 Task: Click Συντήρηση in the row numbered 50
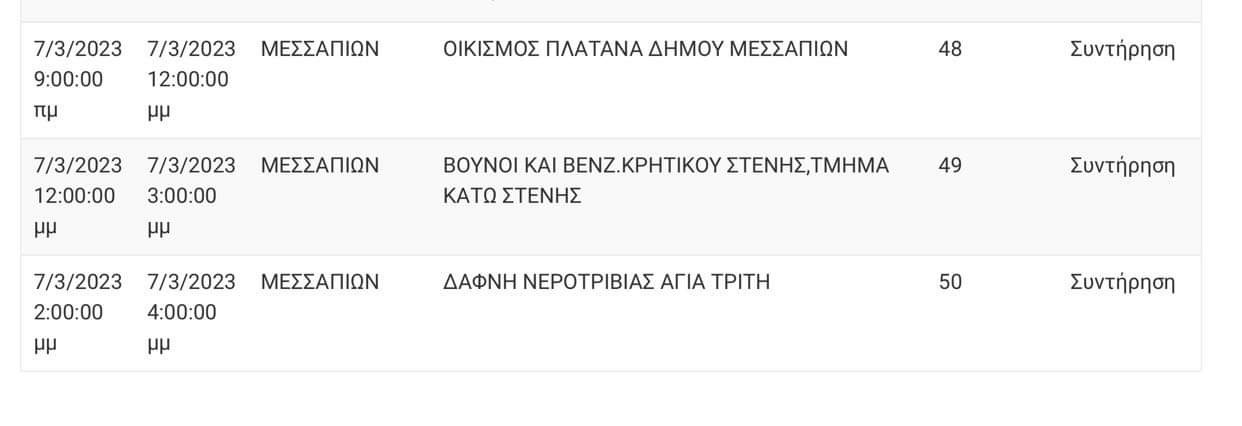[x=1122, y=282]
